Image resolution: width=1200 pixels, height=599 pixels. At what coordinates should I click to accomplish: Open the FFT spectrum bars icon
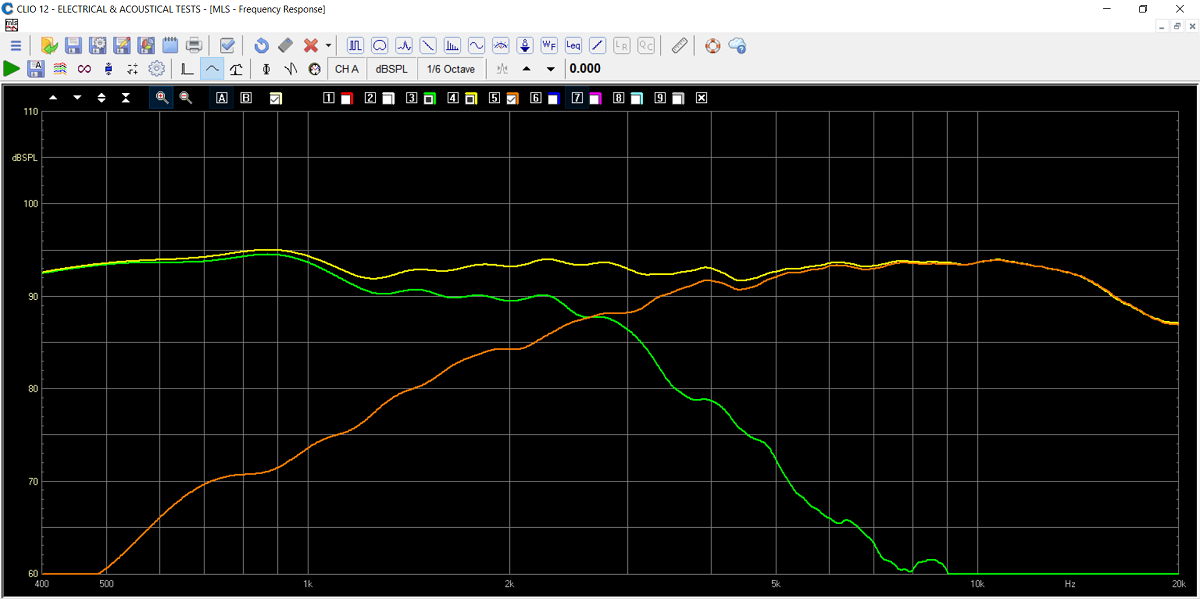[452, 45]
